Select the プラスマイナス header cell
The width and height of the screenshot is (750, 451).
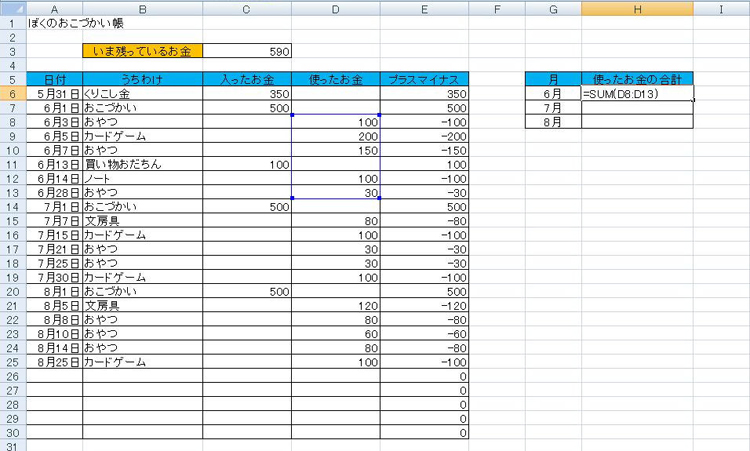click(423, 79)
